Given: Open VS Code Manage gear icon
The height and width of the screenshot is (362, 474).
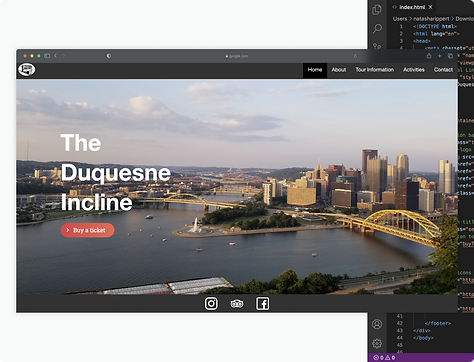Looking at the screenshot, I should click(x=377, y=343).
